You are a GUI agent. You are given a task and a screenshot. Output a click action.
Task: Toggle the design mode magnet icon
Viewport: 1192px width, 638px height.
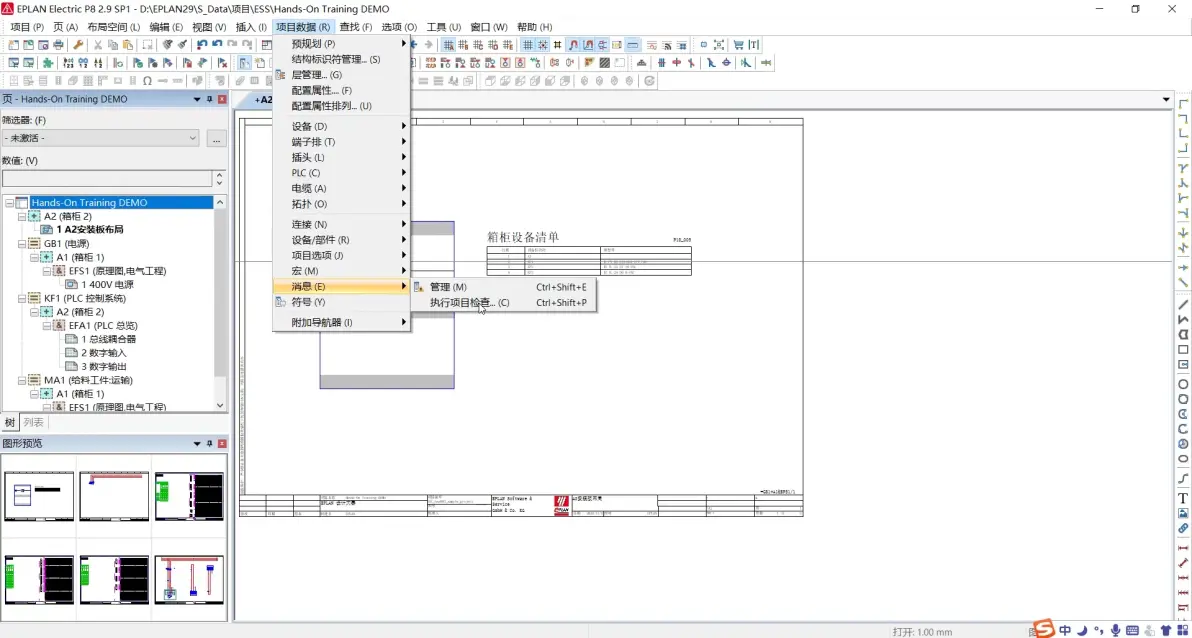click(x=588, y=45)
